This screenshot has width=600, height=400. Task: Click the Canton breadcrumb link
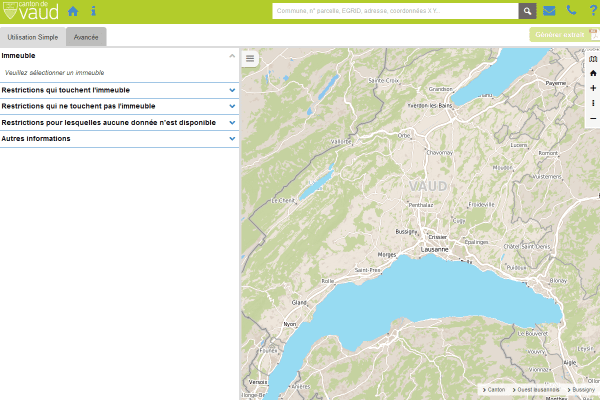coord(494,390)
